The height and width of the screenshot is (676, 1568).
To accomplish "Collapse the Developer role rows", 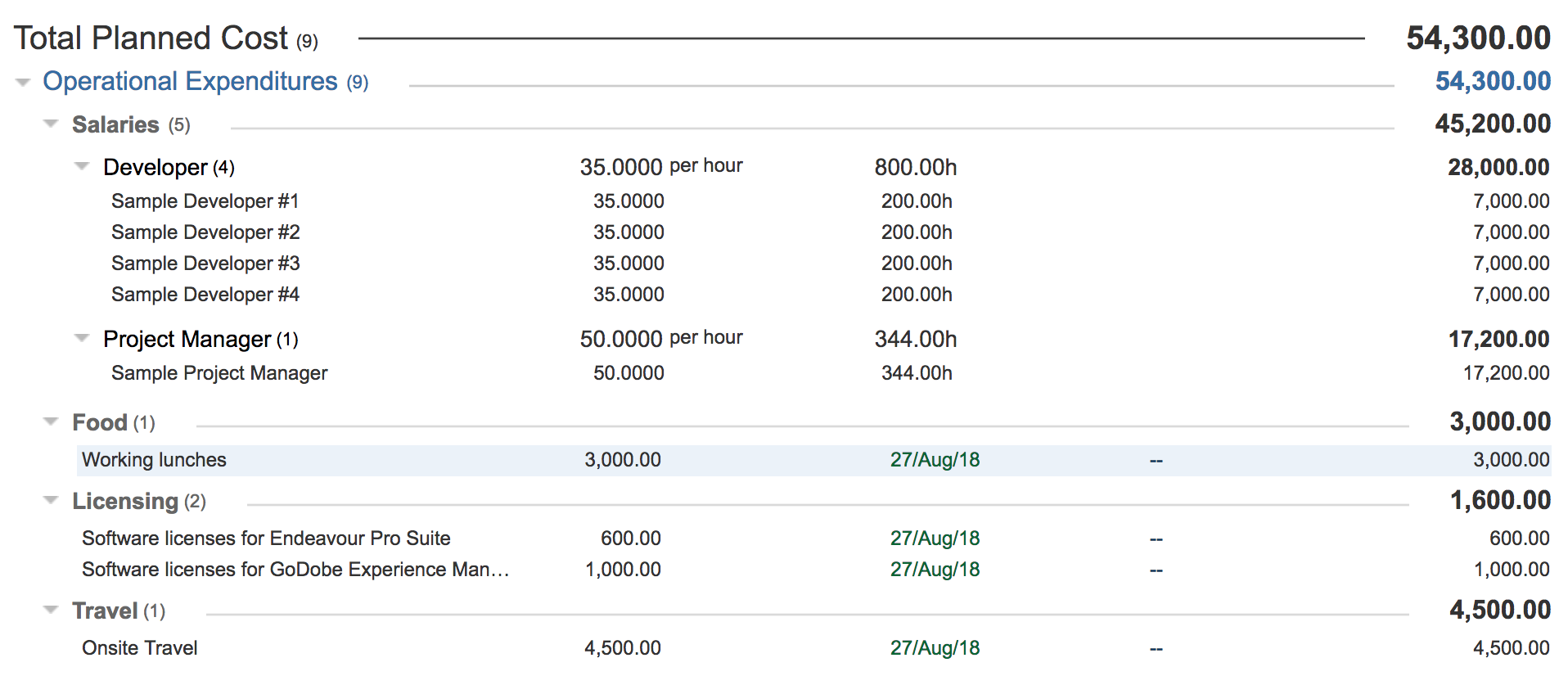I will [x=81, y=166].
